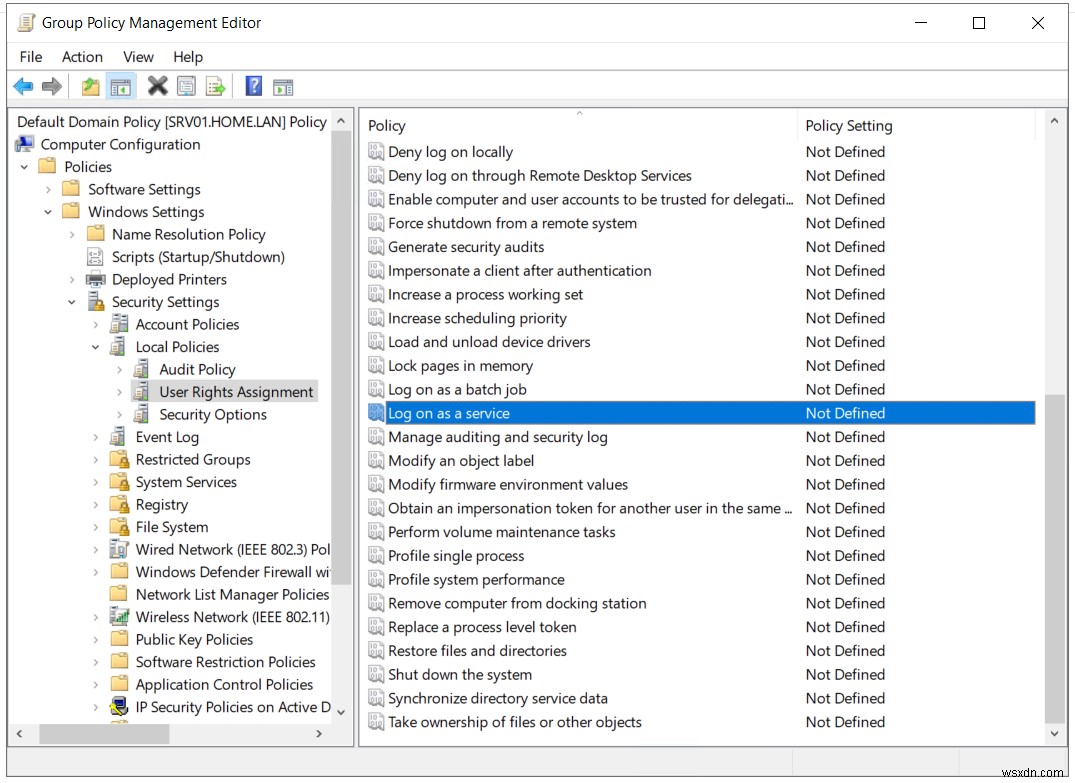Open Properties via the toolbar icon

pyautogui.click(x=186, y=86)
